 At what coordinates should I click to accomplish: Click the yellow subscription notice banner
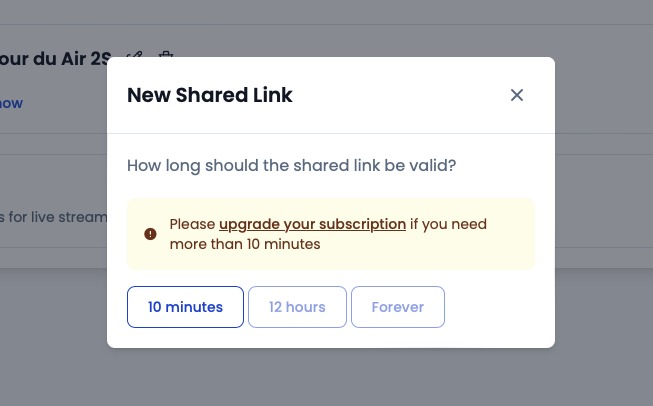point(331,234)
